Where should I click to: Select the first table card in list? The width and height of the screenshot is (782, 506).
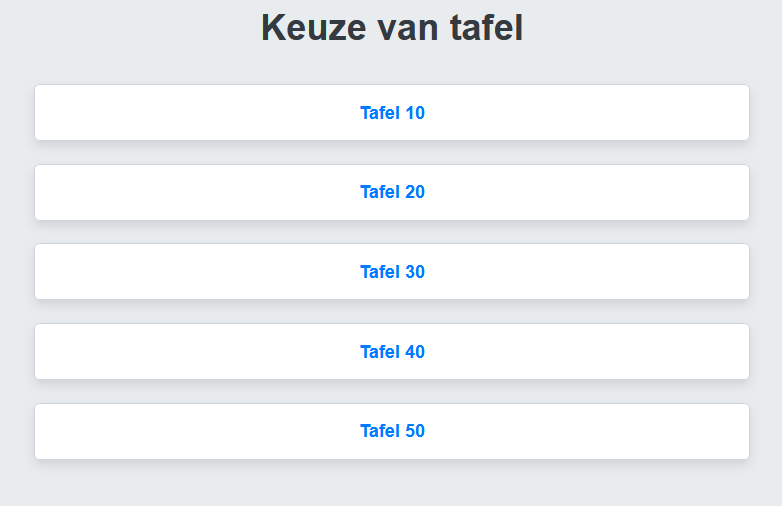click(392, 113)
